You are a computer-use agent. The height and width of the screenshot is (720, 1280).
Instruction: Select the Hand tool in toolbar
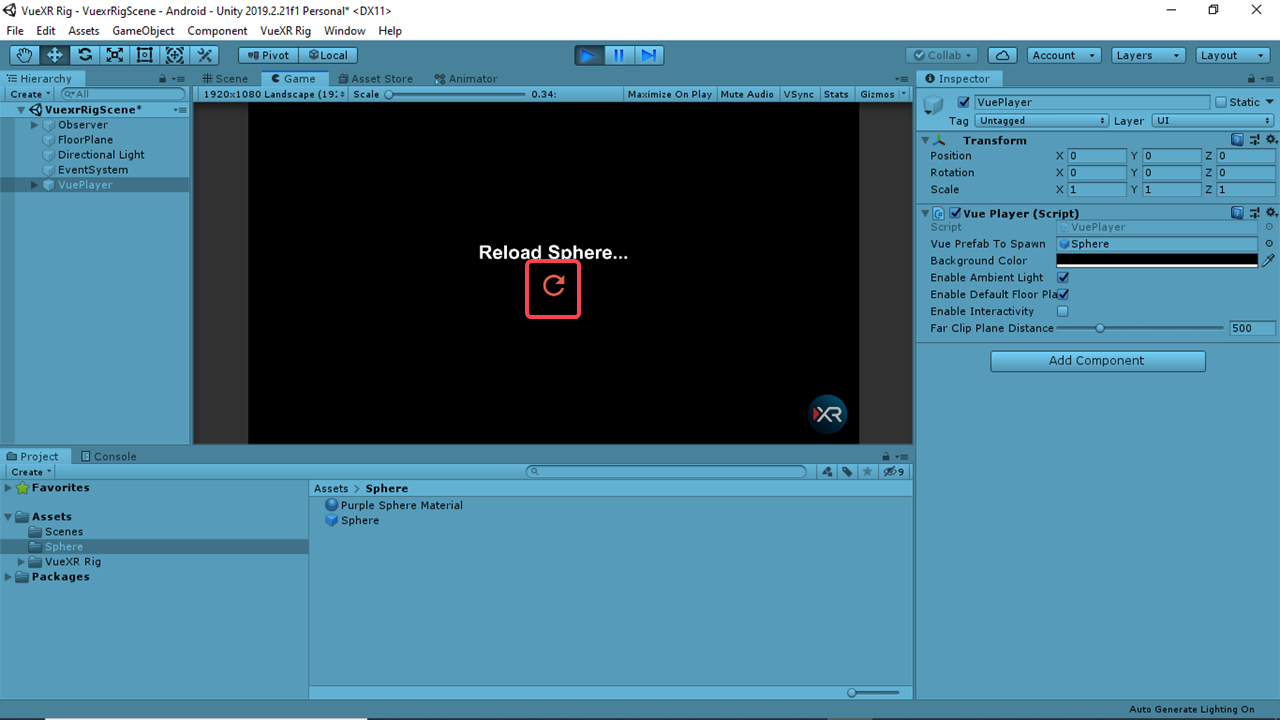point(25,55)
